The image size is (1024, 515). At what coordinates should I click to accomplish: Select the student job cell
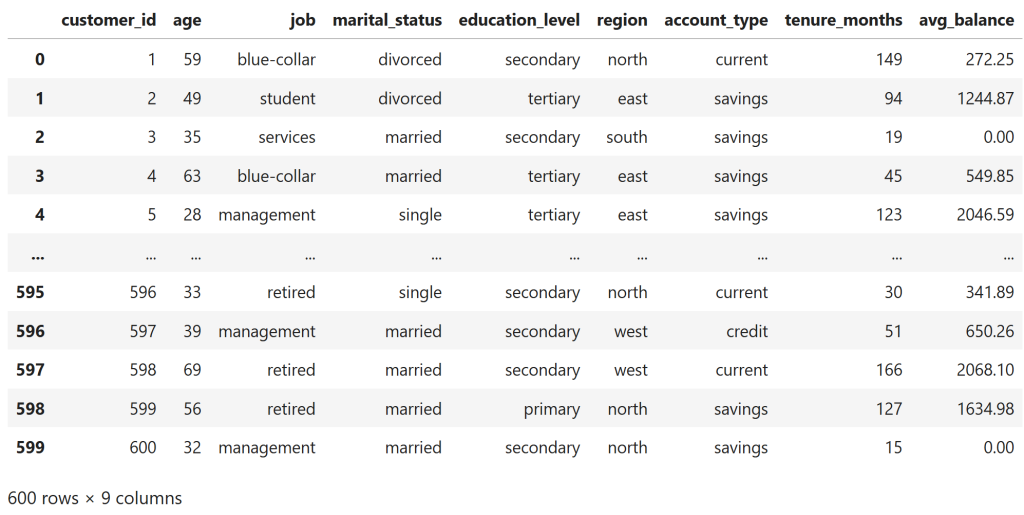click(x=287, y=99)
